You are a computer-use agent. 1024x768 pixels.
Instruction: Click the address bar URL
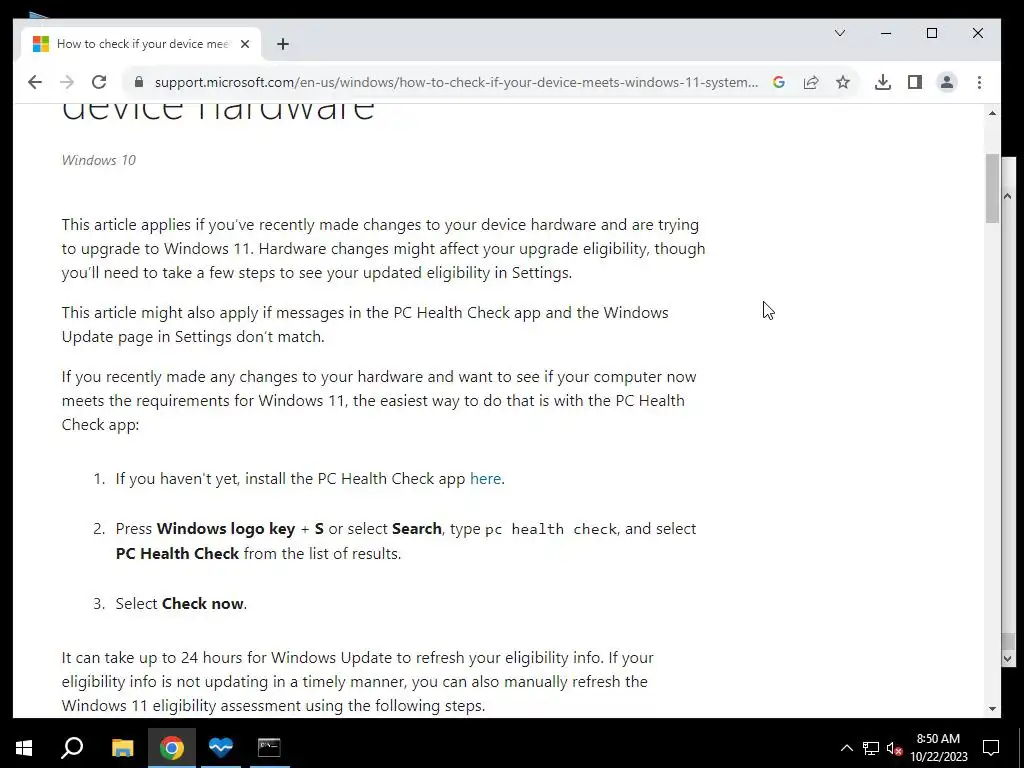click(x=456, y=82)
